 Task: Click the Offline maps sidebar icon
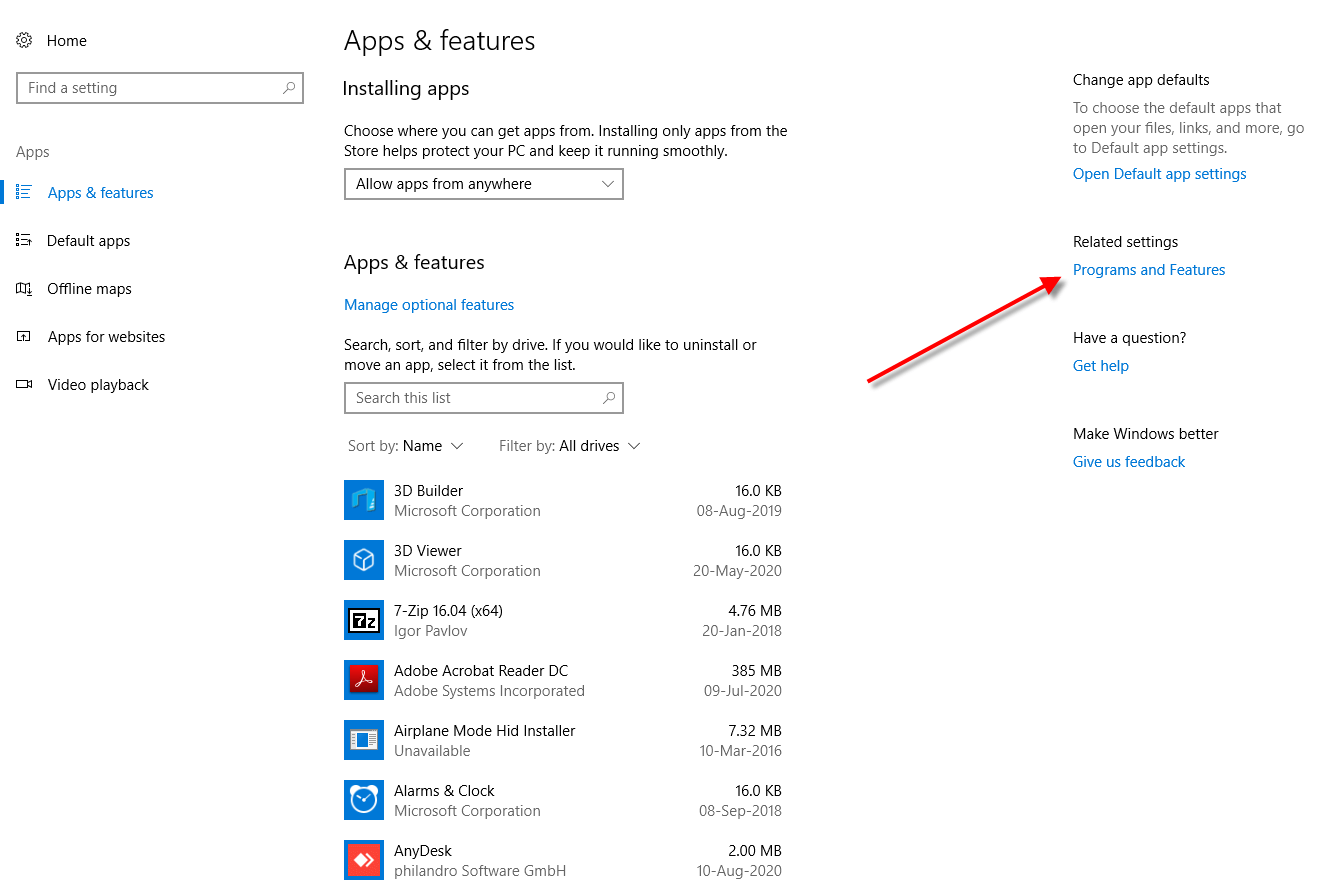click(24, 288)
